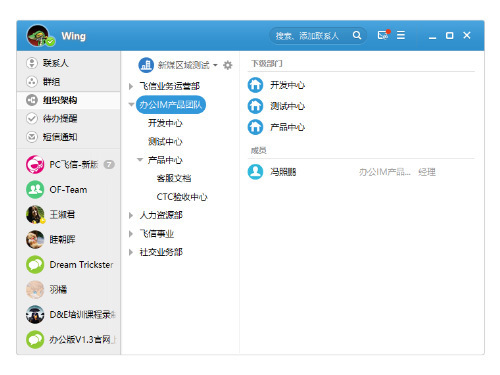Screen dimensions: 500x375
Task: Switch to the 群组 tab
Action: tap(69, 82)
